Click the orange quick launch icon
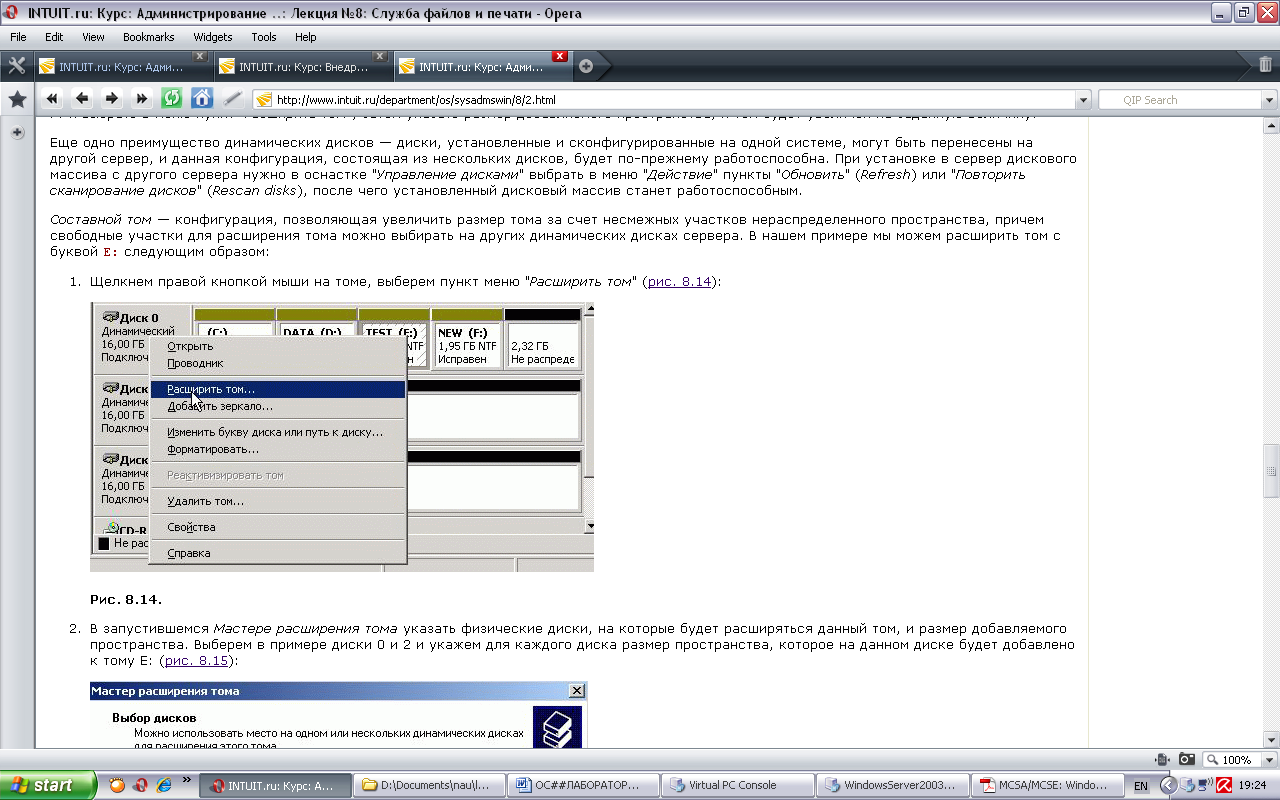Viewport: 1280px width, 800px height. 118,785
